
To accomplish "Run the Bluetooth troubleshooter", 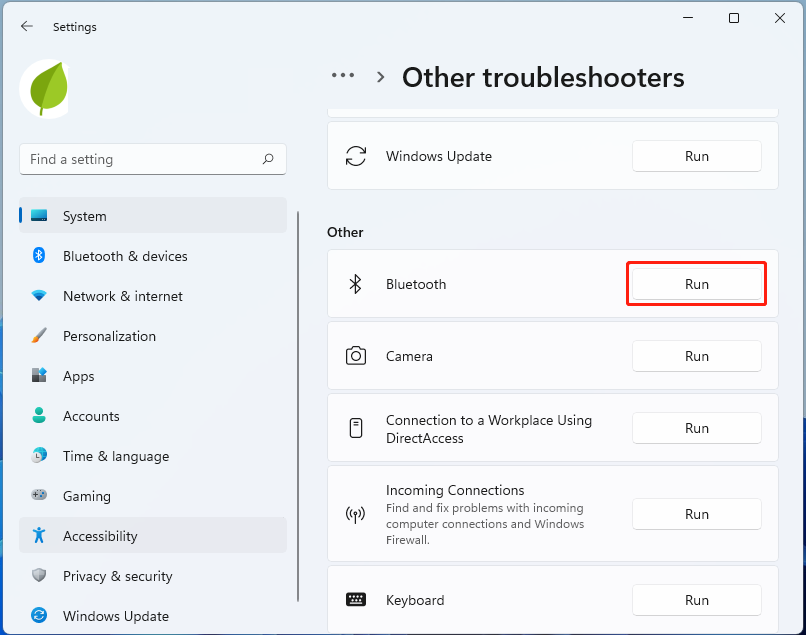I will coord(697,284).
